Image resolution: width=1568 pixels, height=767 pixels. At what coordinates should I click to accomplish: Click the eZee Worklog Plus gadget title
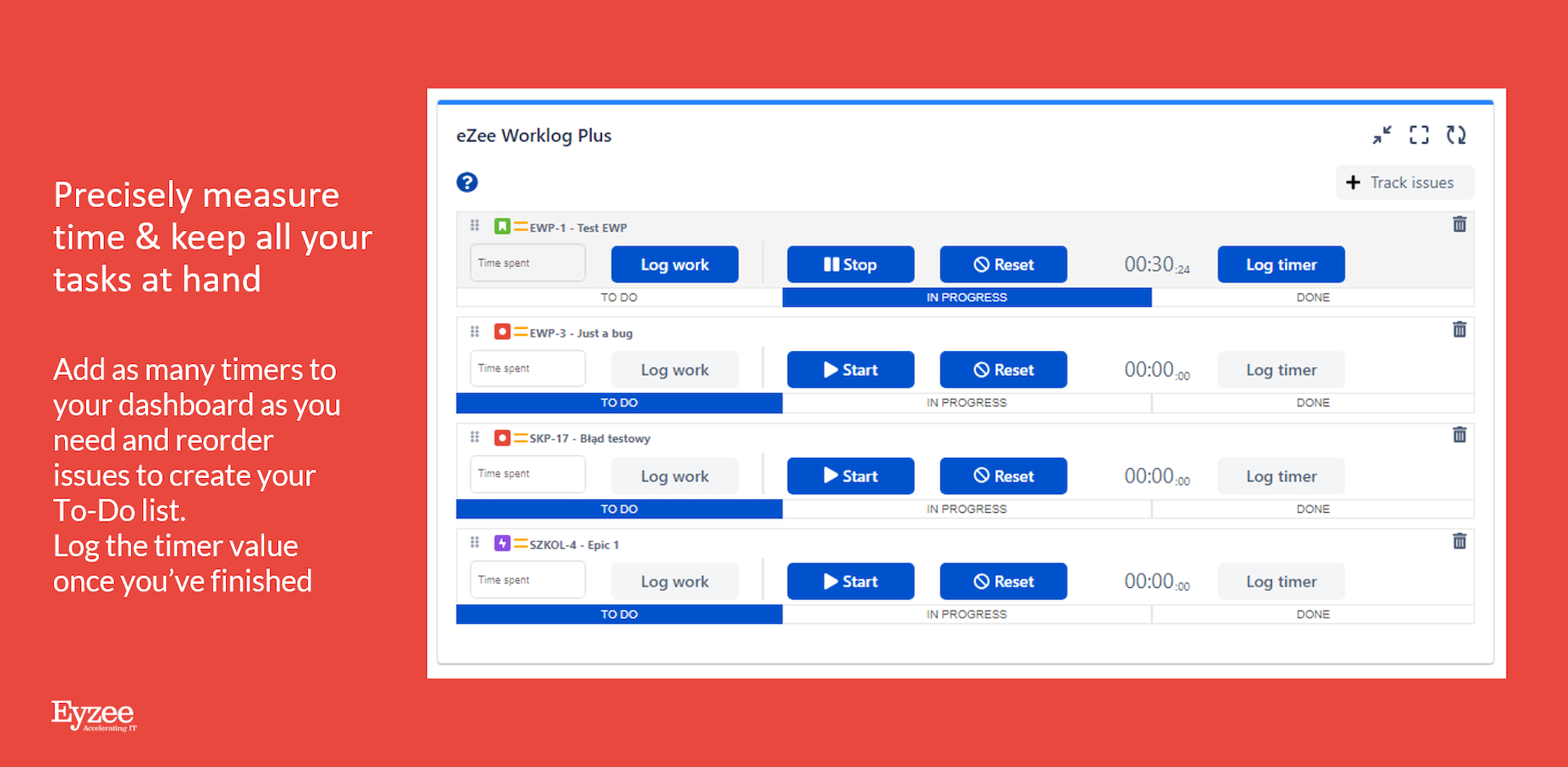[x=534, y=136]
